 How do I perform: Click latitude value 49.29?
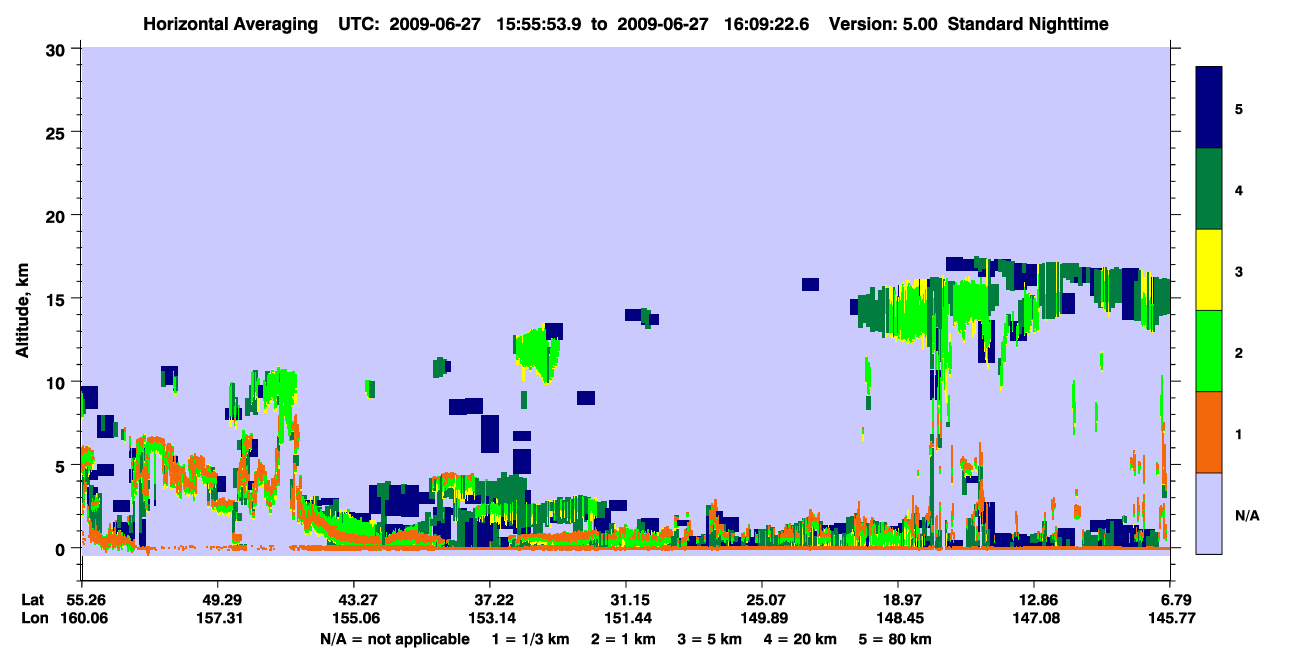click(217, 600)
